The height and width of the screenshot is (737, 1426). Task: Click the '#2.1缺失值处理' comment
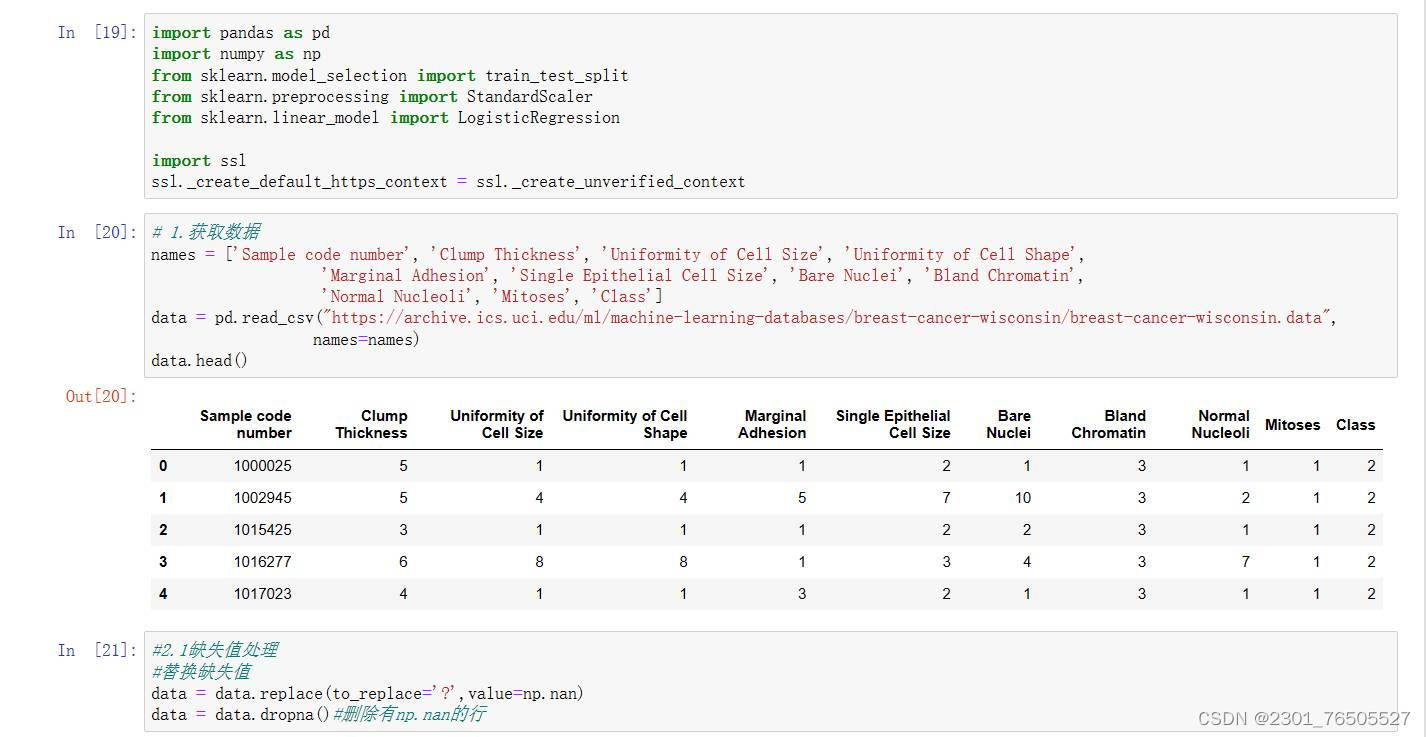[215, 650]
